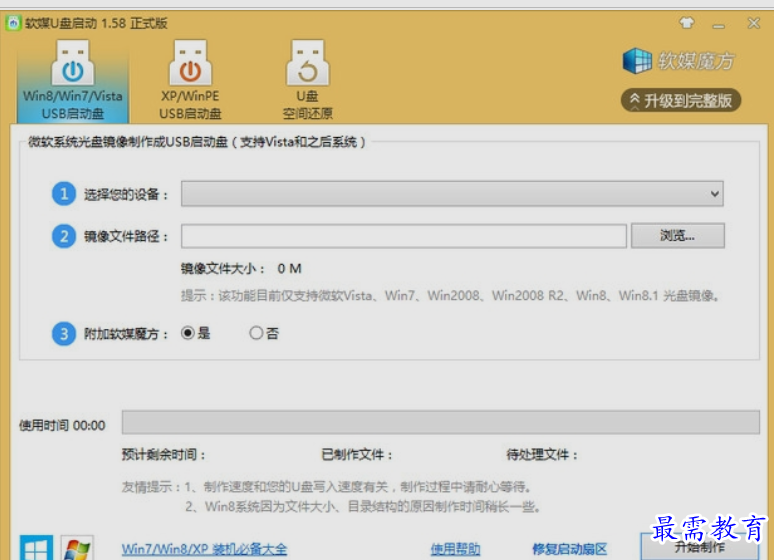Click 升级到完整版 upgrade button
This screenshot has width=774, height=560.
coord(681,101)
